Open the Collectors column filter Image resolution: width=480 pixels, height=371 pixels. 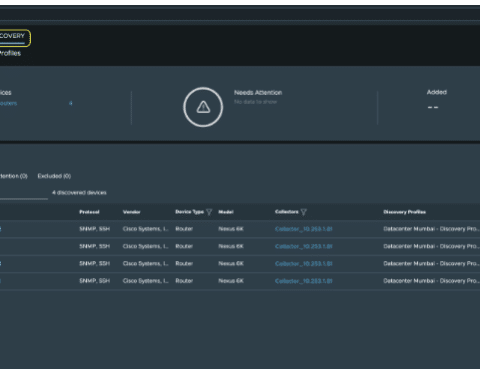click(x=303, y=212)
